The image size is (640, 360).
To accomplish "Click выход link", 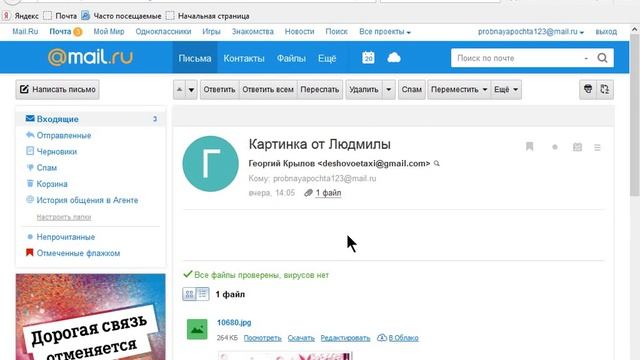I will (x=606, y=31).
